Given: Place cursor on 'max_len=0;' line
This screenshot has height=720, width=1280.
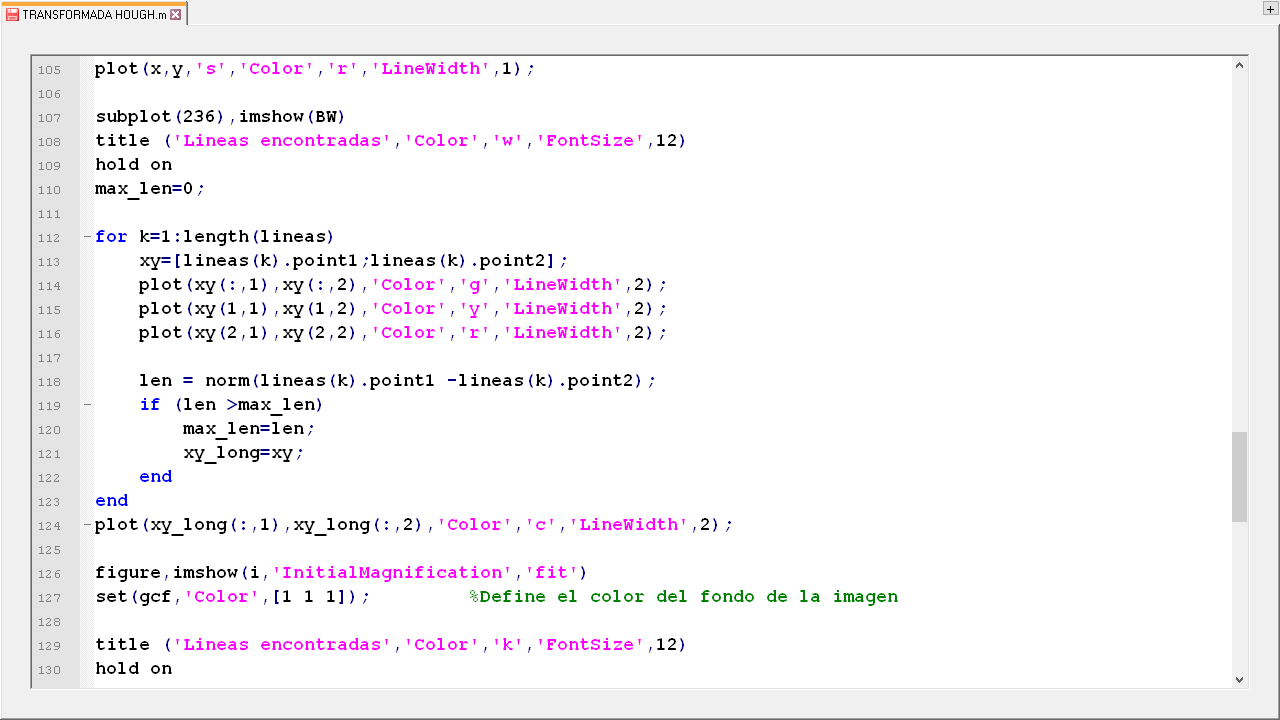Looking at the screenshot, I should click(x=150, y=189).
